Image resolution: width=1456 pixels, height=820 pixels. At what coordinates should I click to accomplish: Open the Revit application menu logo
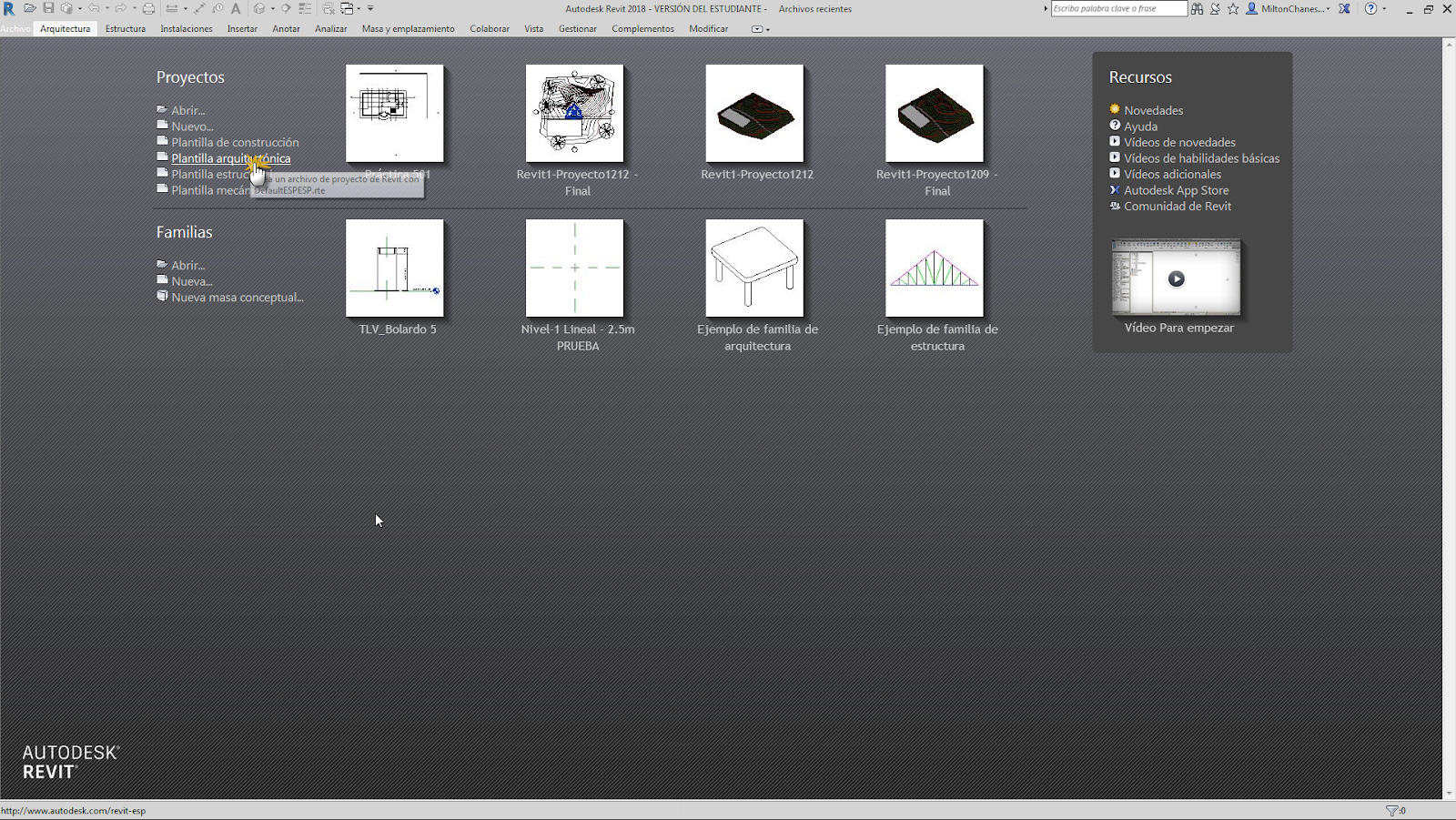(x=9, y=8)
